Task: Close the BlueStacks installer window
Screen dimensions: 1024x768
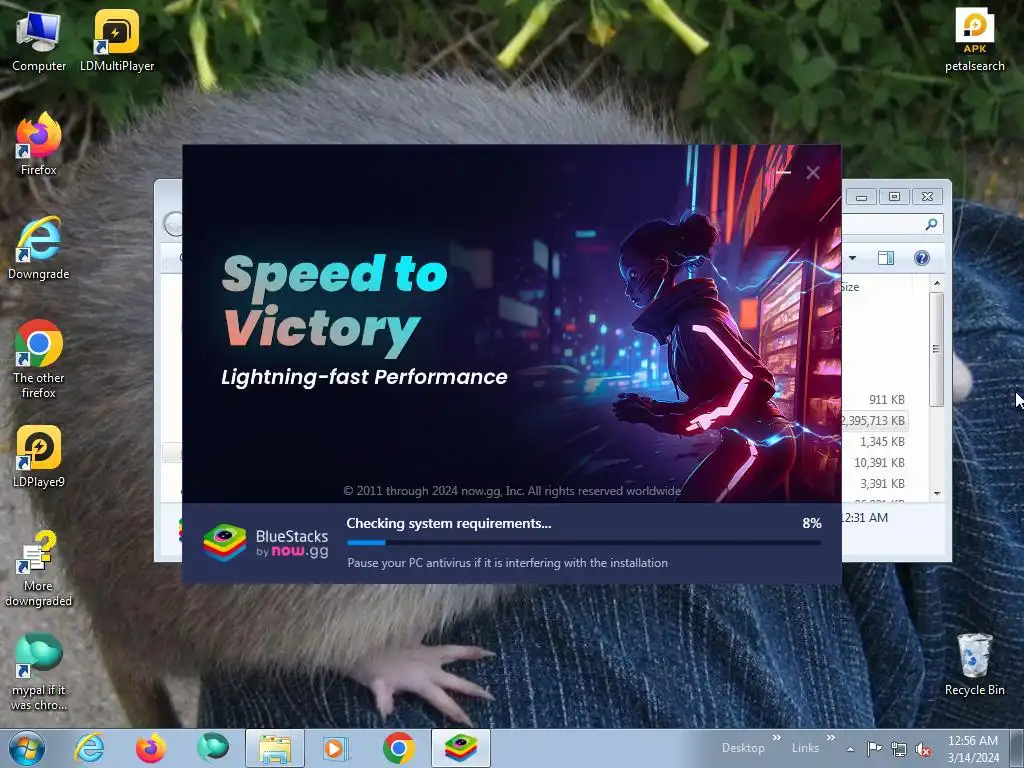Action: point(813,172)
